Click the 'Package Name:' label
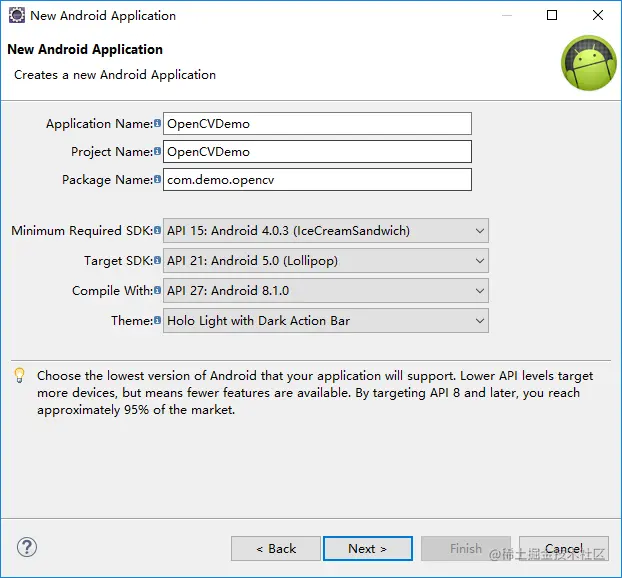Screen dimensions: 622x578 (108, 180)
